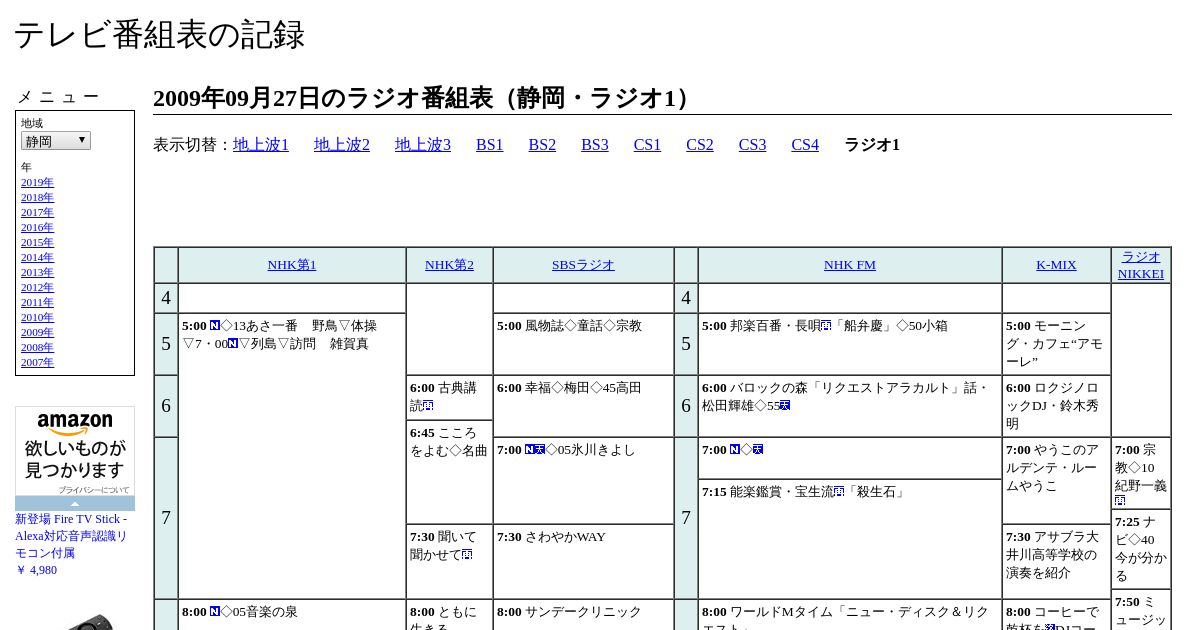Open the 2010年 archive link
The width and height of the screenshot is (1200, 630).
(x=37, y=318)
